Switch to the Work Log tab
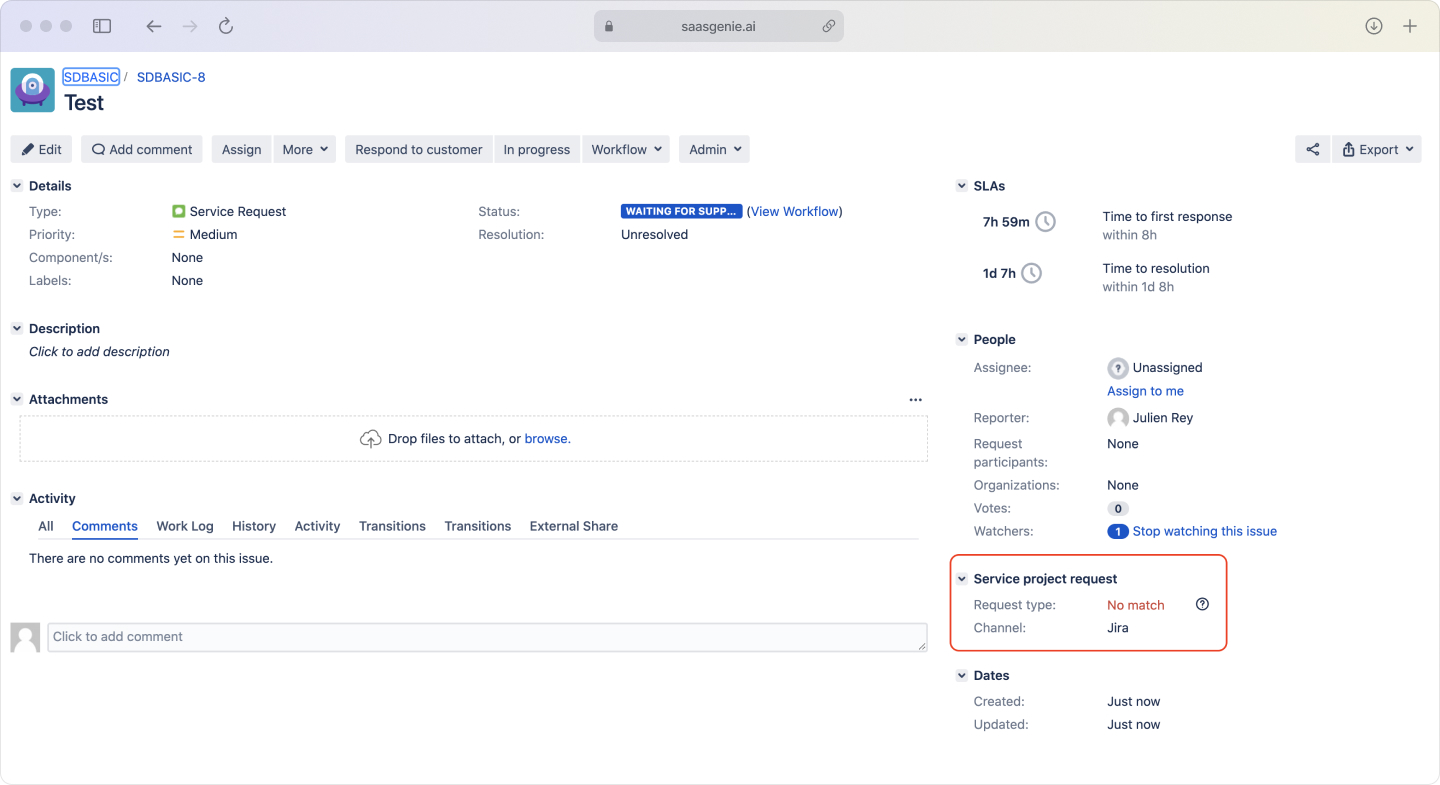The height and width of the screenshot is (785, 1440). coord(184,526)
